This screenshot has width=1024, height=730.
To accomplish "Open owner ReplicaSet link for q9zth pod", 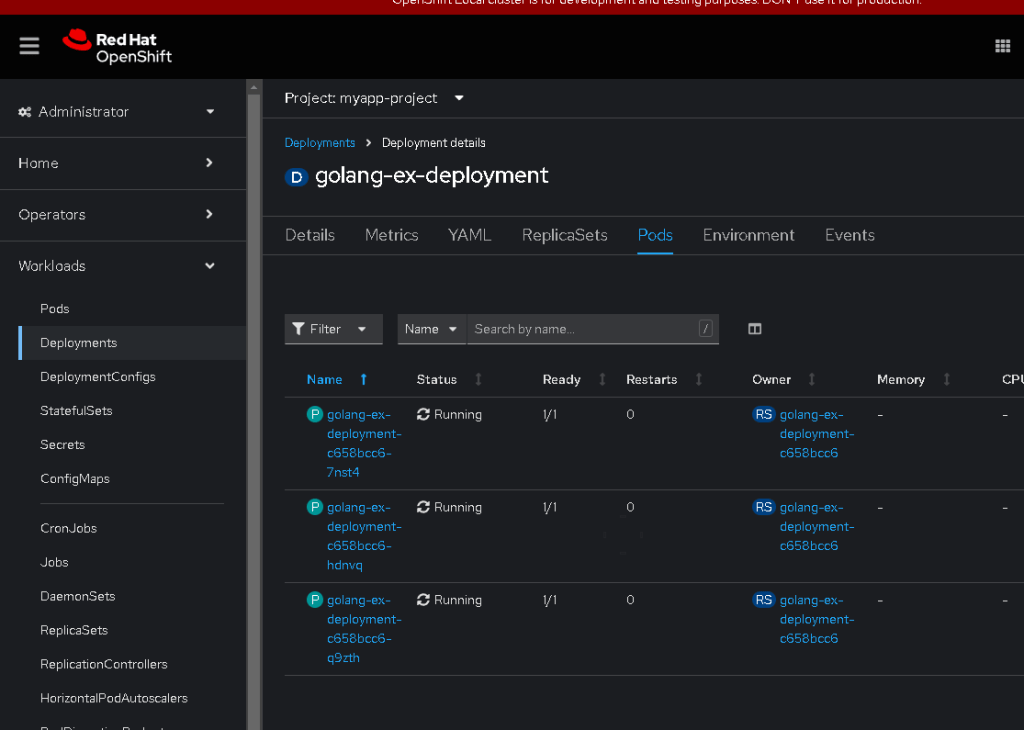I will click(x=817, y=619).
